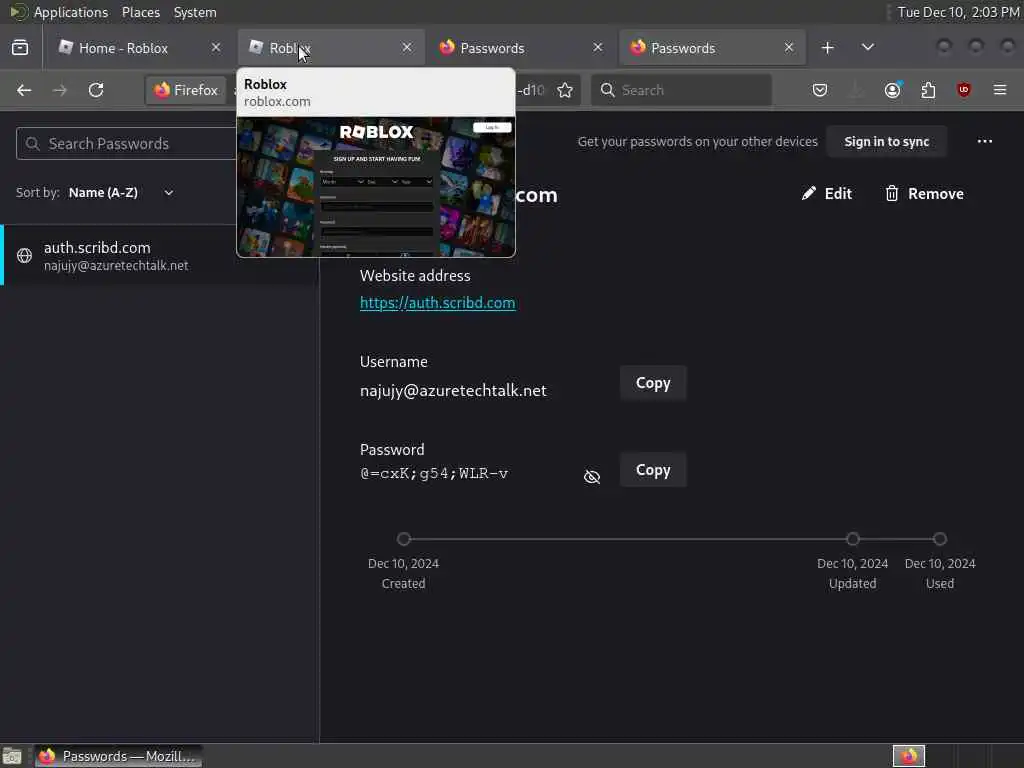Open the uBlock Origin extension icon

(x=964, y=90)
